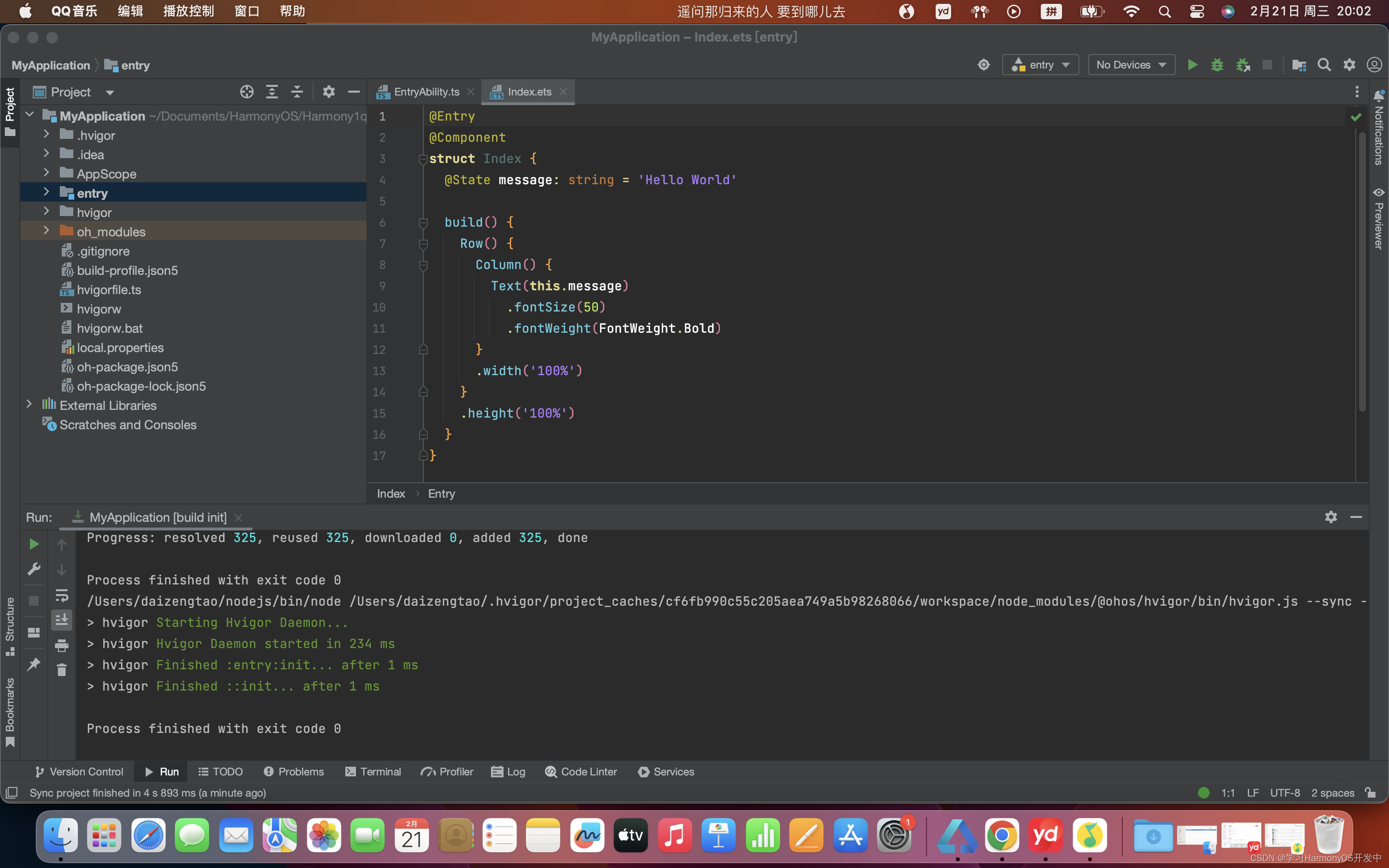Click the UTF-8 encoding in the status bar

[x=1284, y=793]
